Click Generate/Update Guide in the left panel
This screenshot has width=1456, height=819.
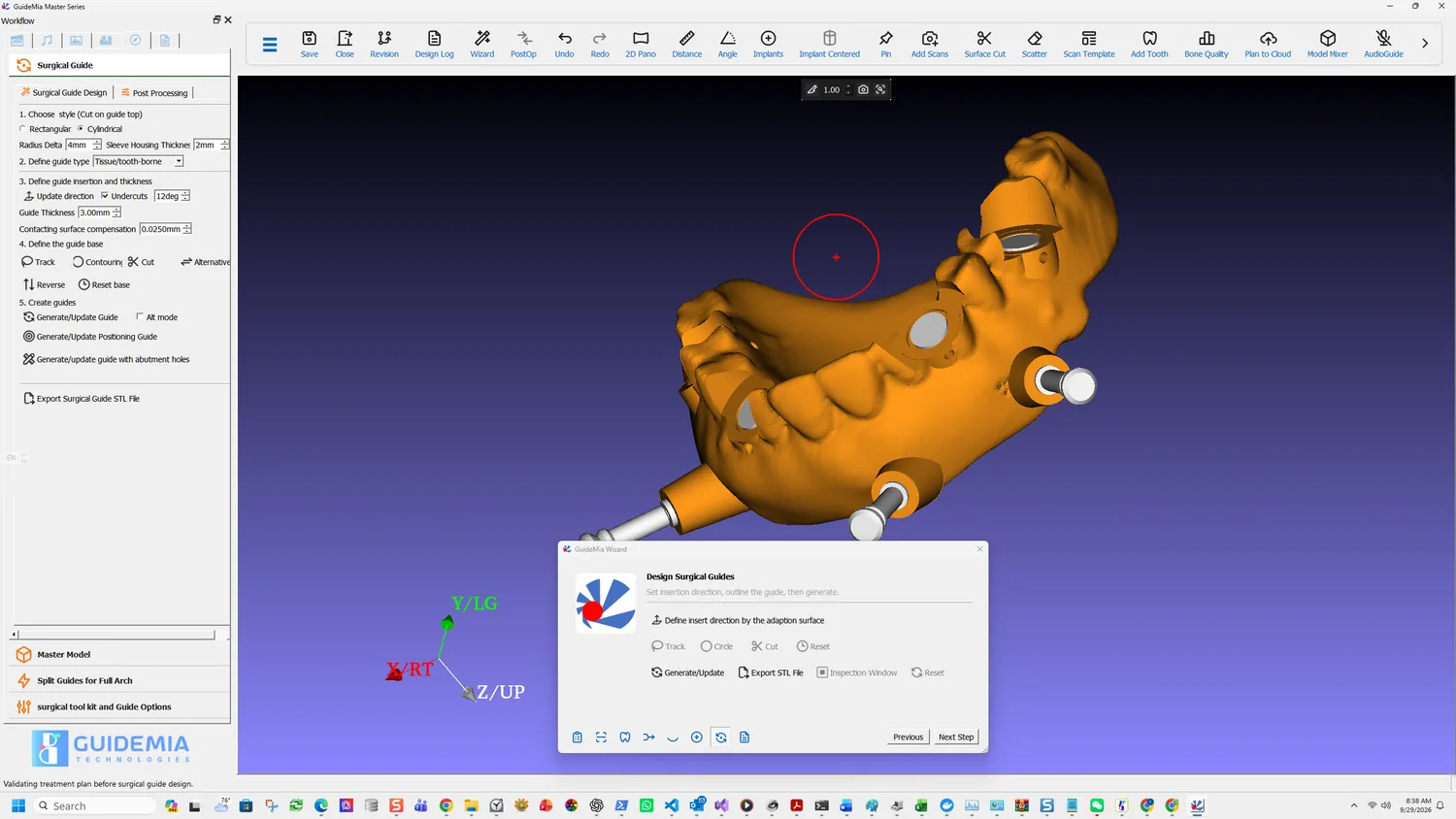tap(70, 317)
